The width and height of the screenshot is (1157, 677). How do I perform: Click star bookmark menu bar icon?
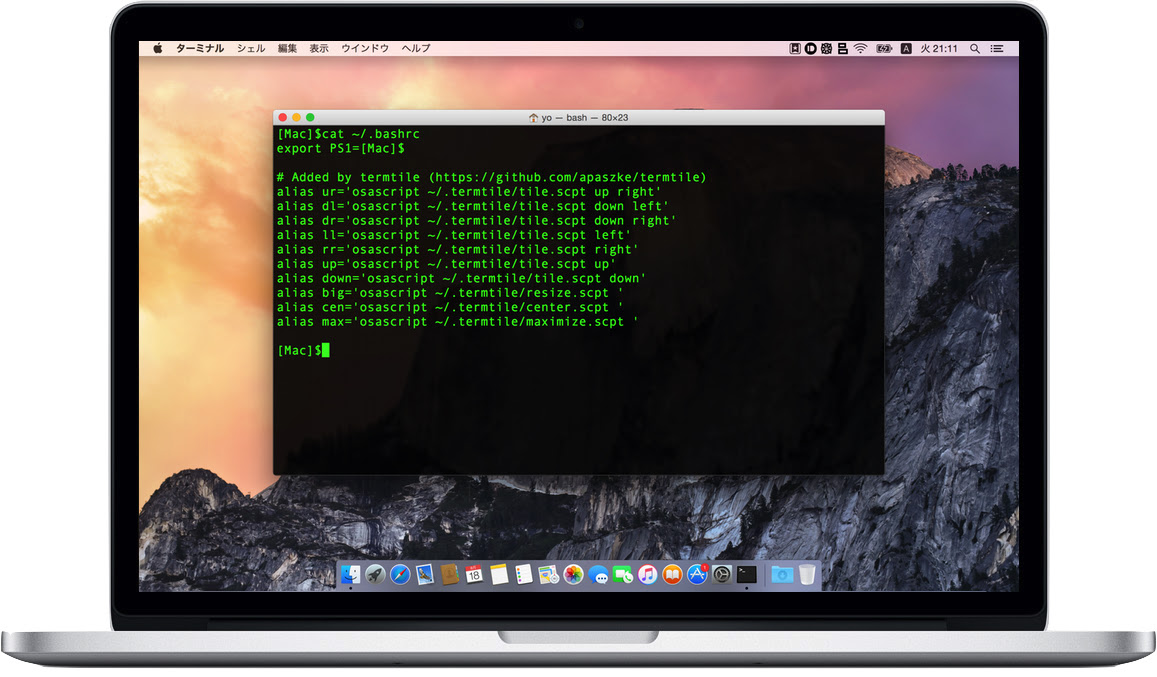(795, 48)
